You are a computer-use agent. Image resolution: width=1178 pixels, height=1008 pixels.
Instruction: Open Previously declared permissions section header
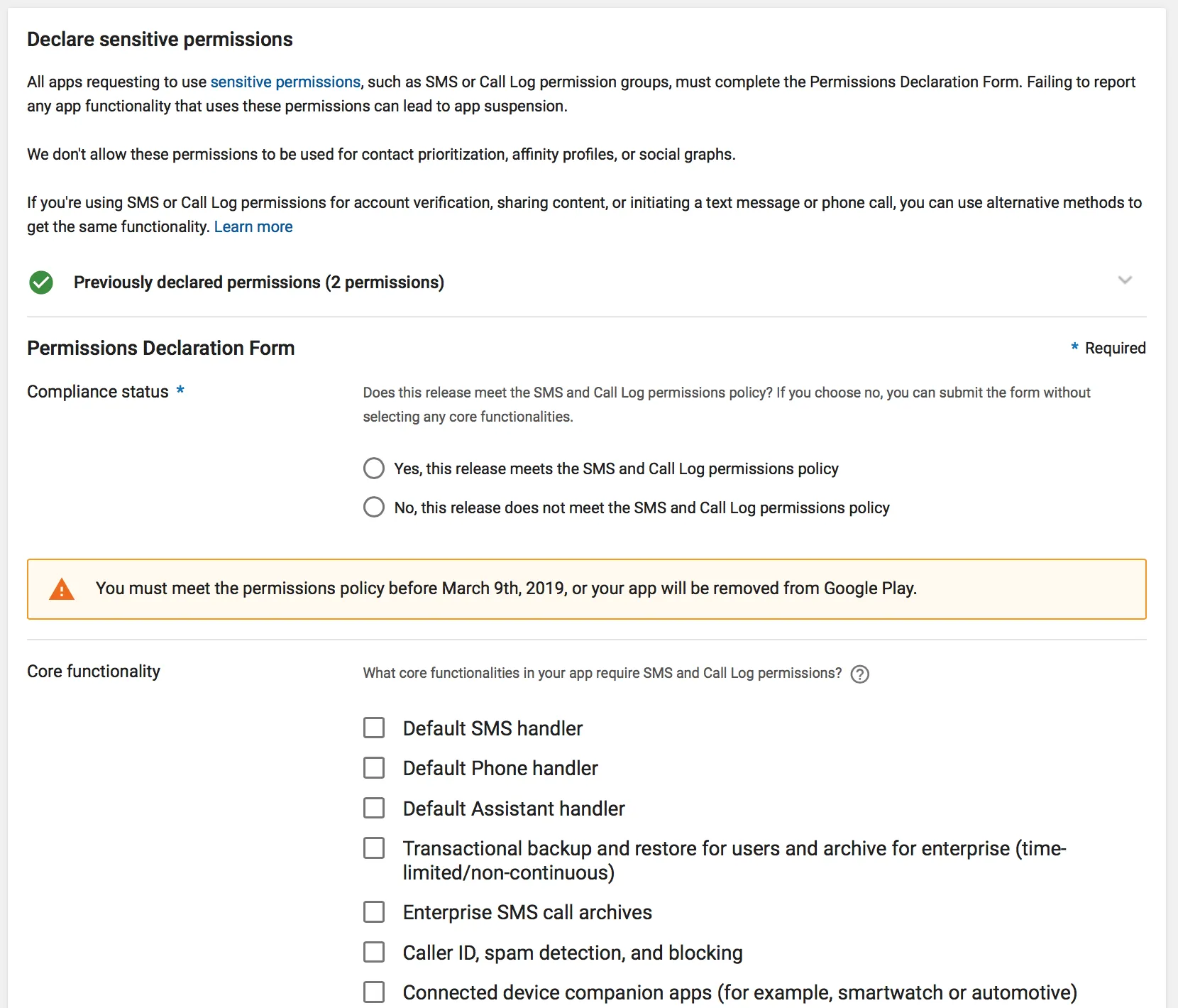coord(259,283)
